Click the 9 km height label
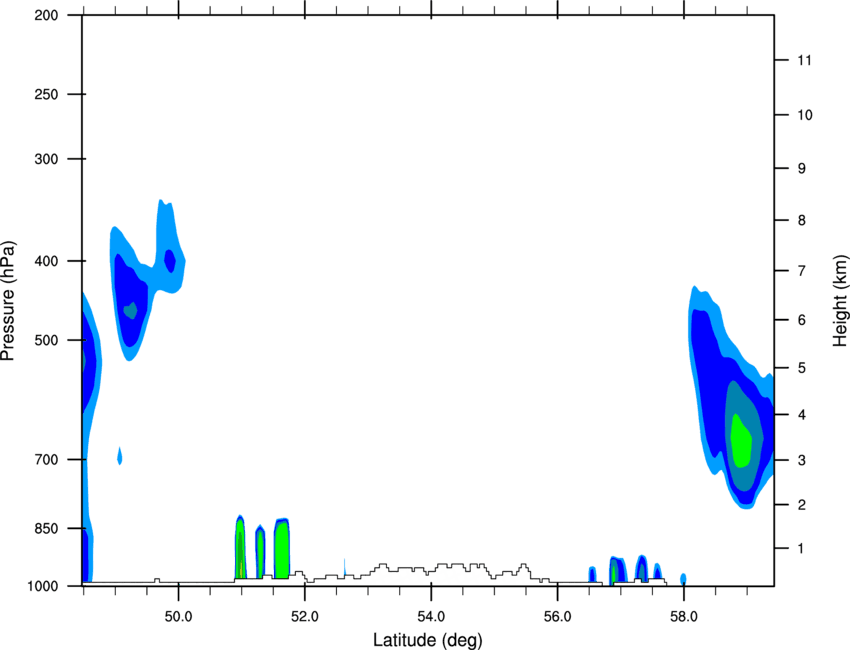This screenshot has width=850, height=650. click(x=802, y=169)
